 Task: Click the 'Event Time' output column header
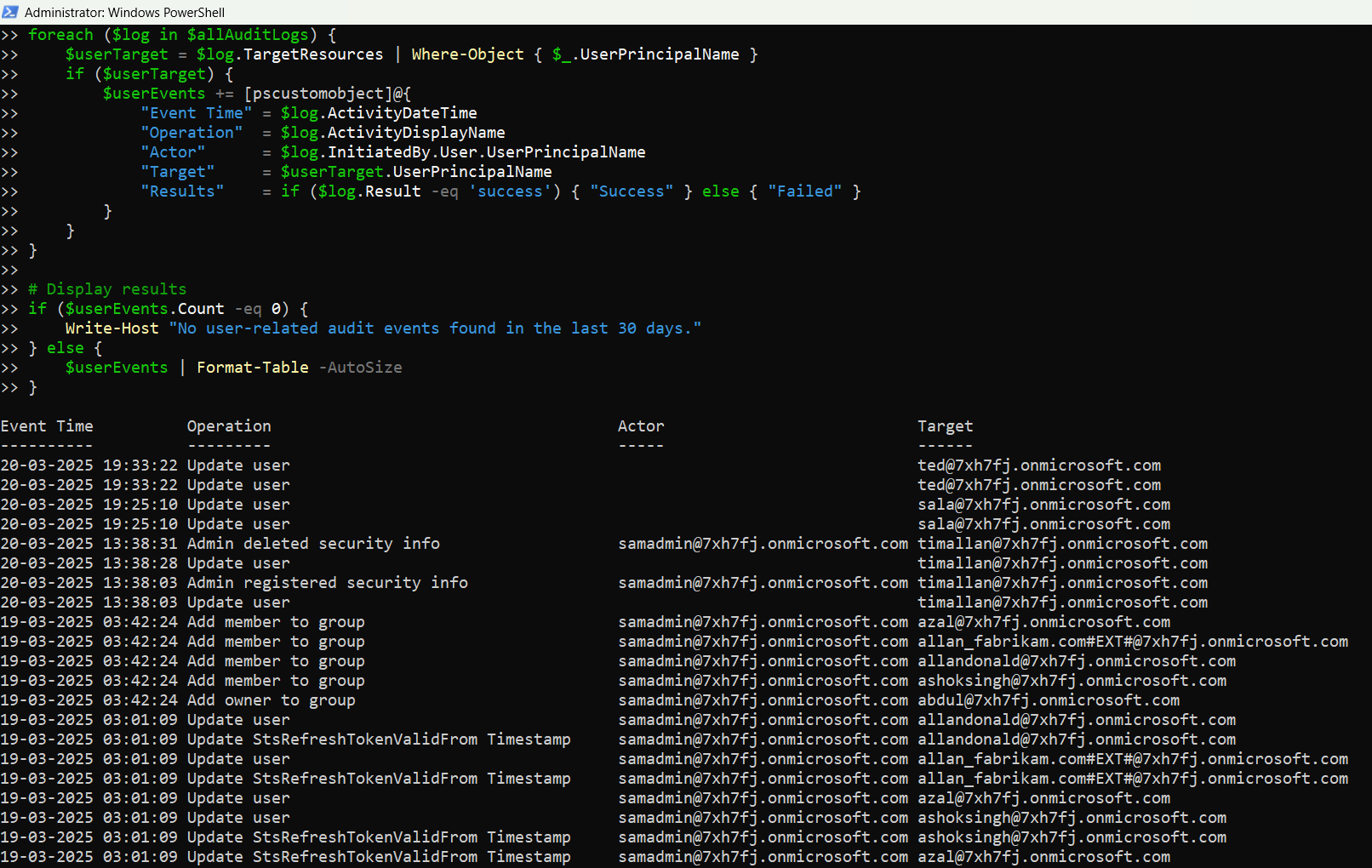pos(47,426)
